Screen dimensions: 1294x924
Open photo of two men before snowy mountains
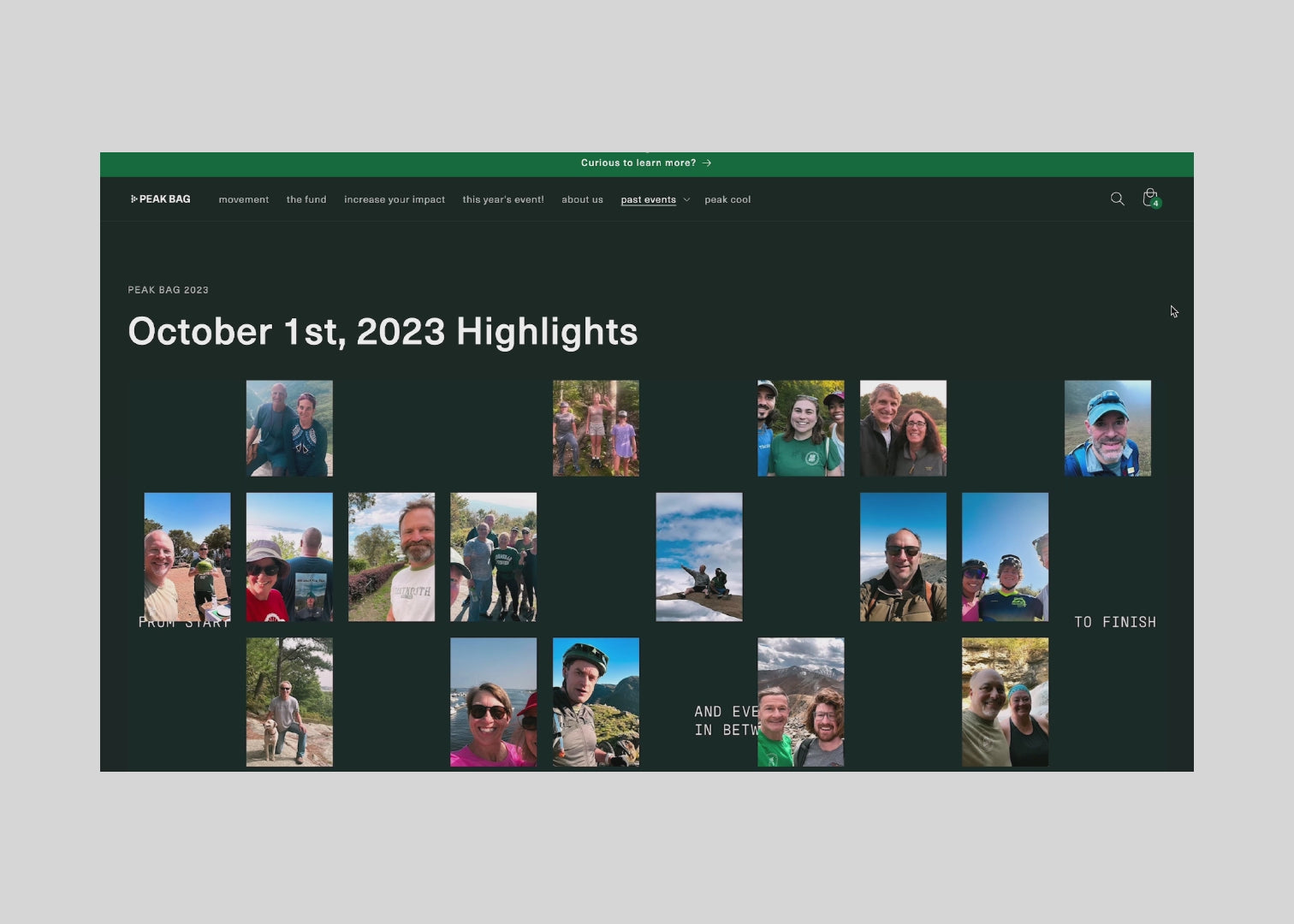point(800,702)
